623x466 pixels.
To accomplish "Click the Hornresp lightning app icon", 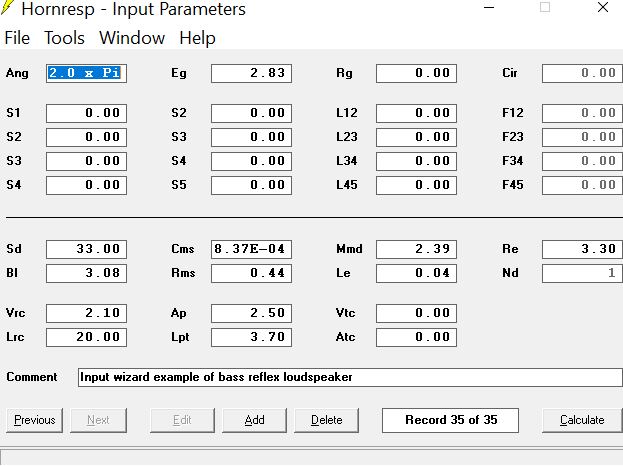I will click(x=7, y=8).
